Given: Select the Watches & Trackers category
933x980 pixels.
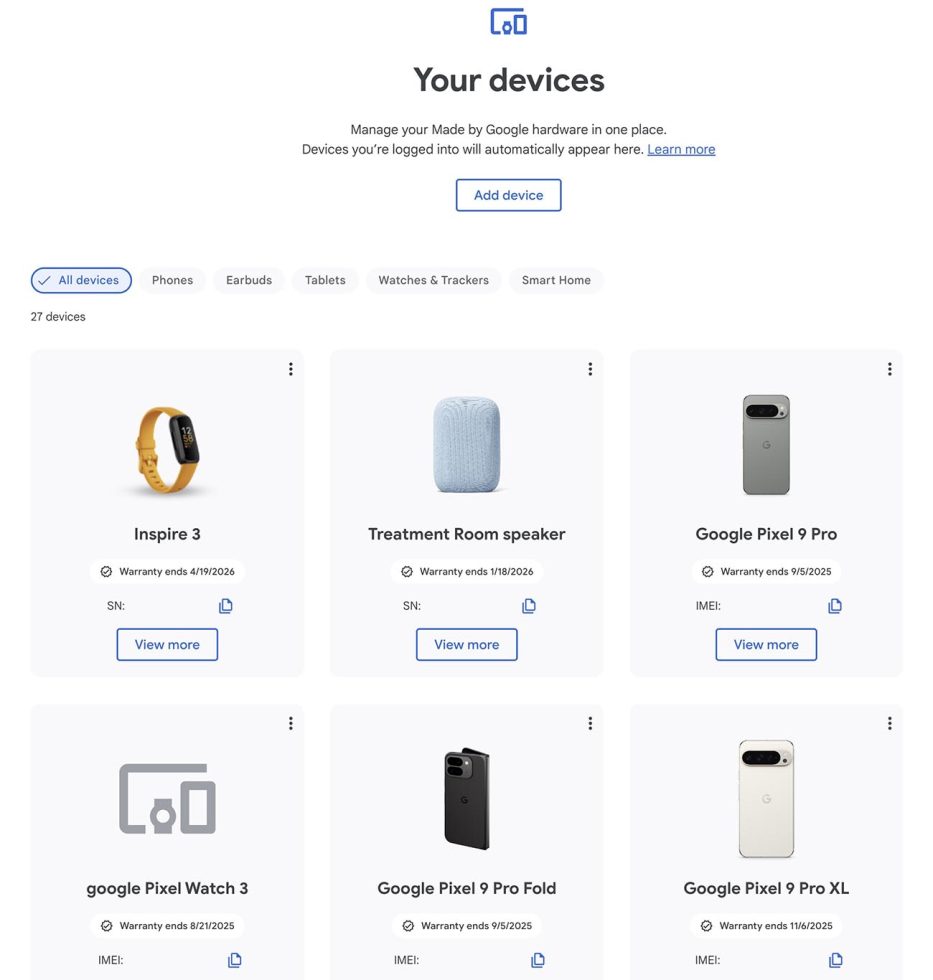Looking at the screenshot, I should pyautogui.click(x=433, y=280).
